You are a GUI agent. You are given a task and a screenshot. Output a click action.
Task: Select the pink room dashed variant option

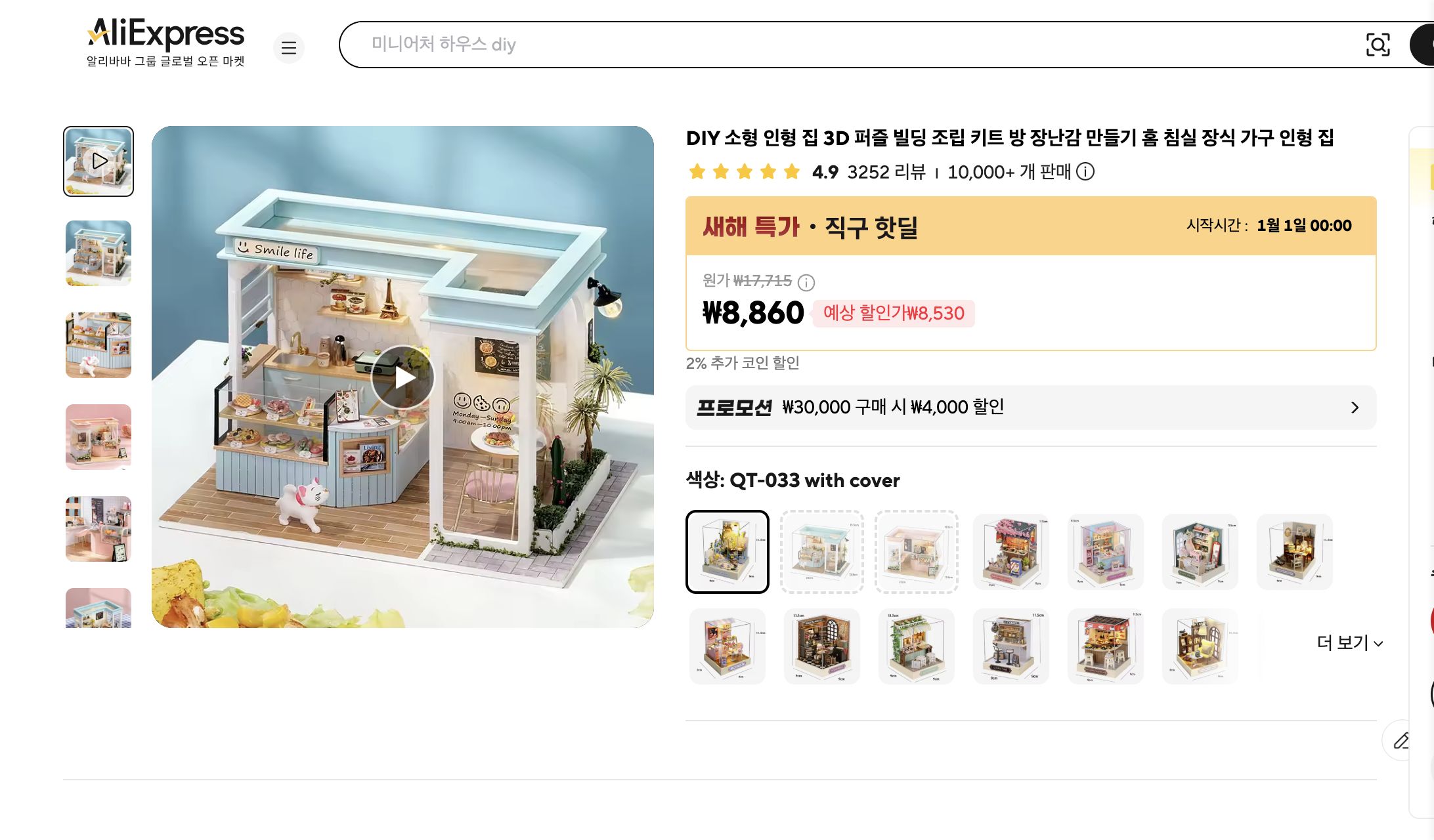pyautogui.click(x=917, y=552)
